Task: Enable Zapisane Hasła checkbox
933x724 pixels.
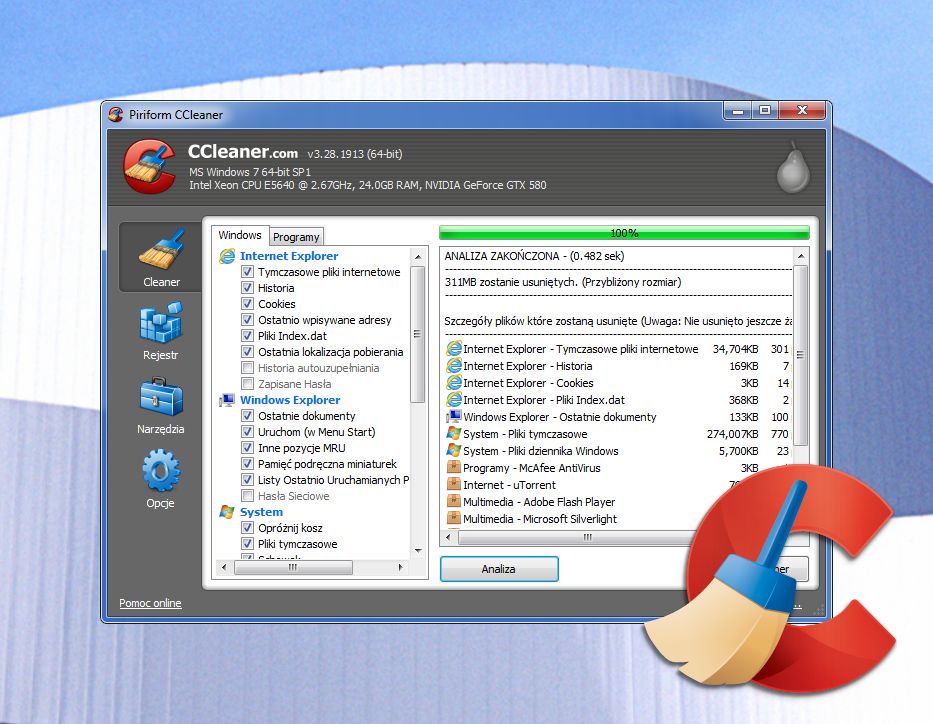Action: [248, 384]
